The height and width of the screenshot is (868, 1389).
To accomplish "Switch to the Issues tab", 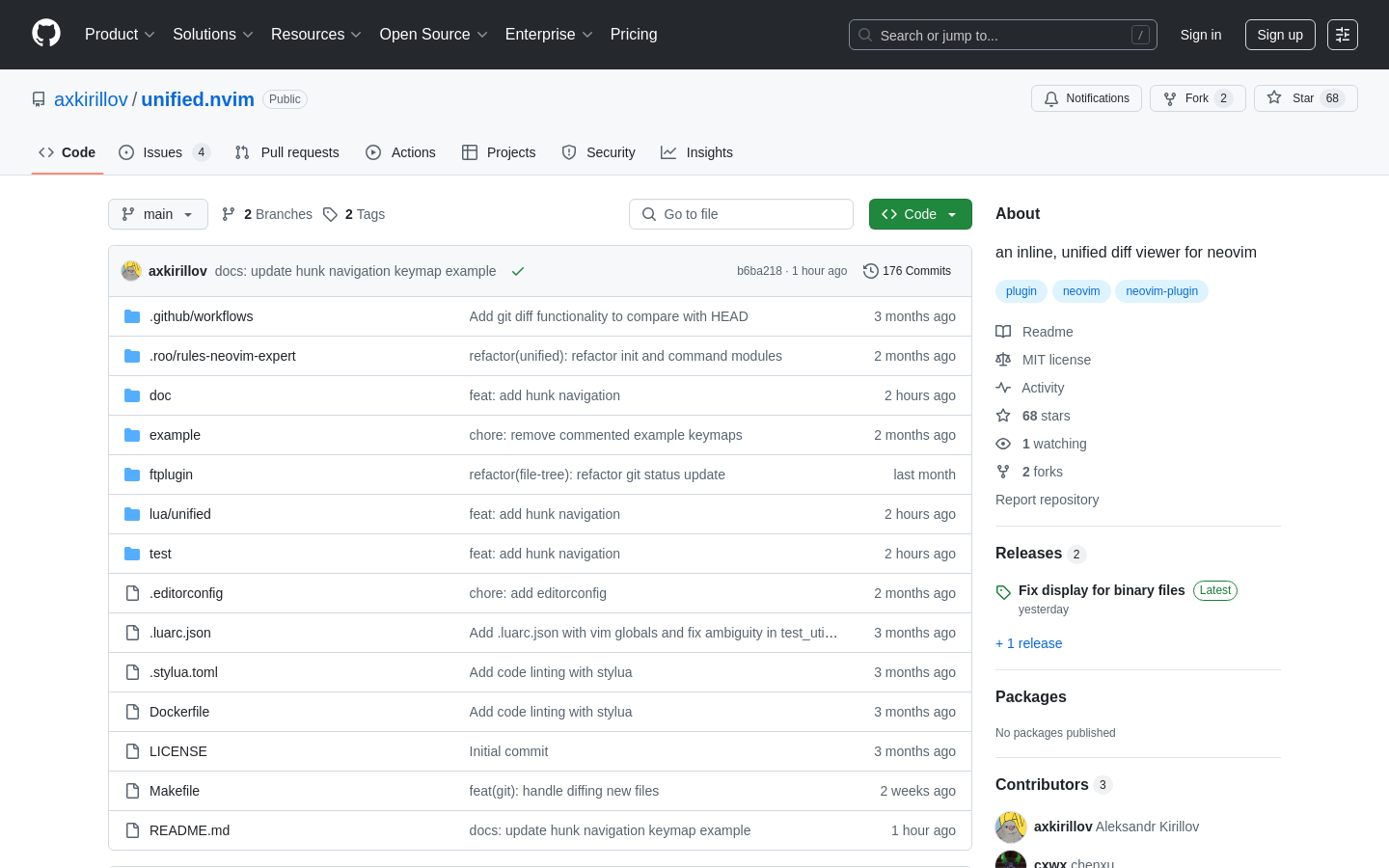I will tap(164, 152).
